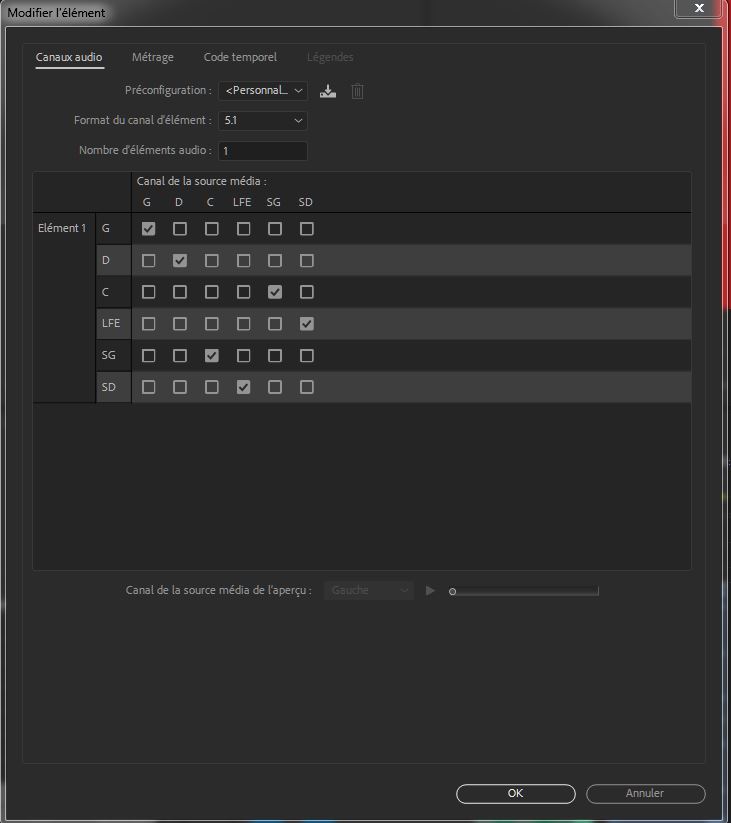Uncheck LFE row, SD source checkbox
The width and height of the screenshot is (731, 823).
tap(307, 324)
